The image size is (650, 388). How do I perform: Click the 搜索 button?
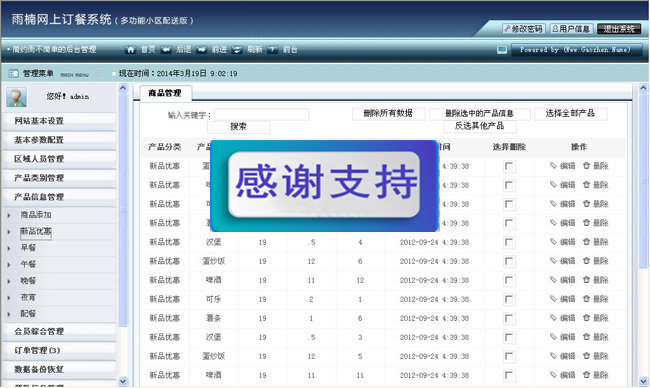pyautogui.click(x=238, y=127)
